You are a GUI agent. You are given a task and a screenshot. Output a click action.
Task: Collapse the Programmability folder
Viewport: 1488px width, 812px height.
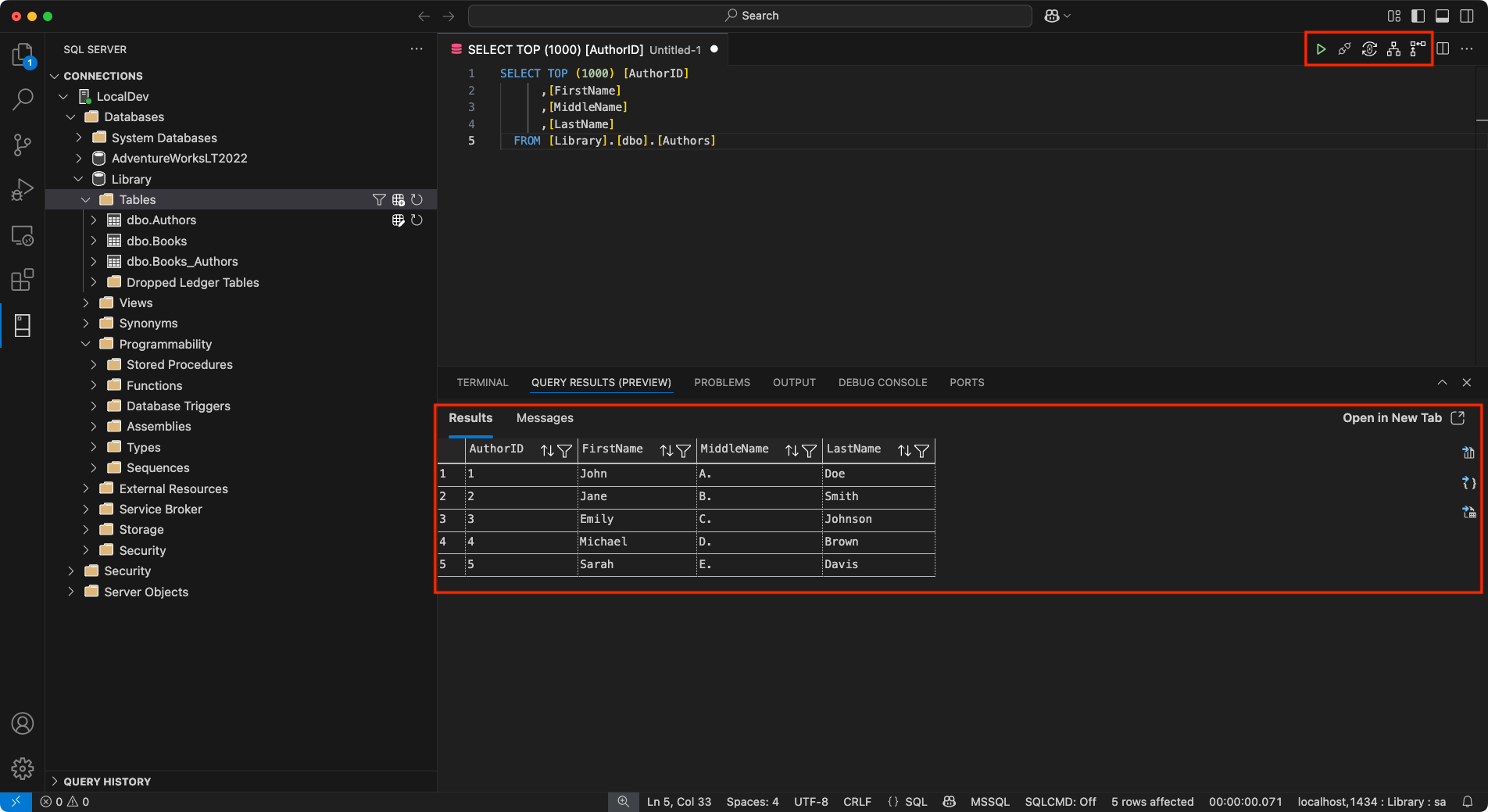click(x=86, y=344)
